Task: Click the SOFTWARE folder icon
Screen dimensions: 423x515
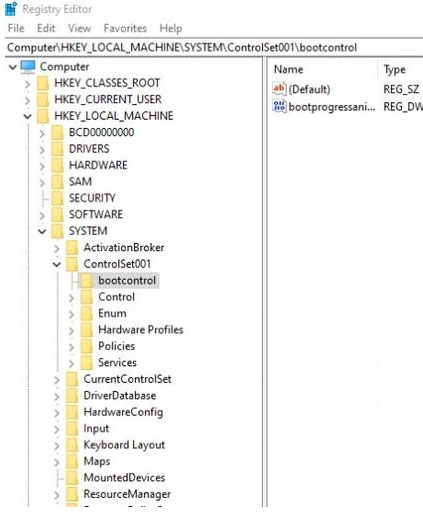Action: (x=57, y=215)
